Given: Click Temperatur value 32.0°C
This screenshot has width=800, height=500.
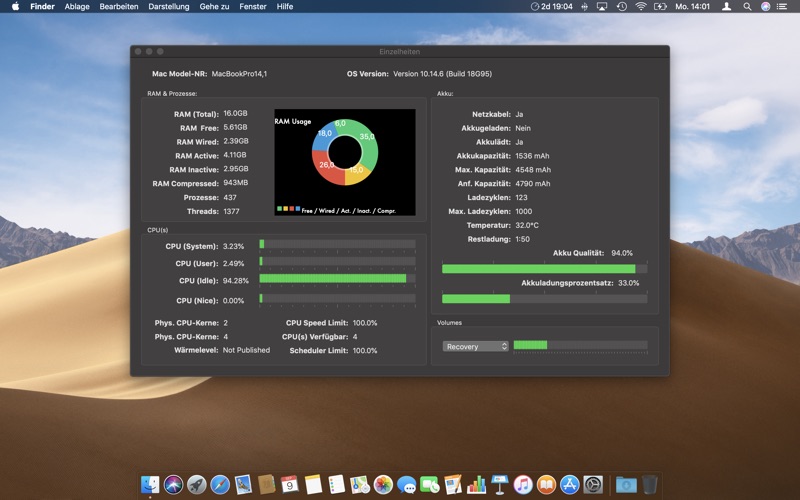Looking at the screenshot, I should point(527,225).
